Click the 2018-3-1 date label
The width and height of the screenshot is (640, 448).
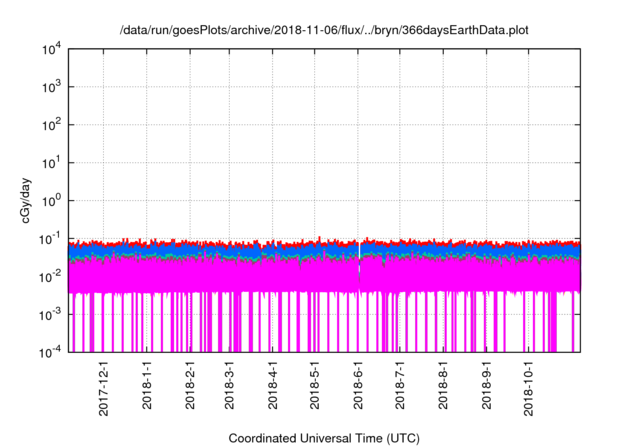(x=229, y=385)
